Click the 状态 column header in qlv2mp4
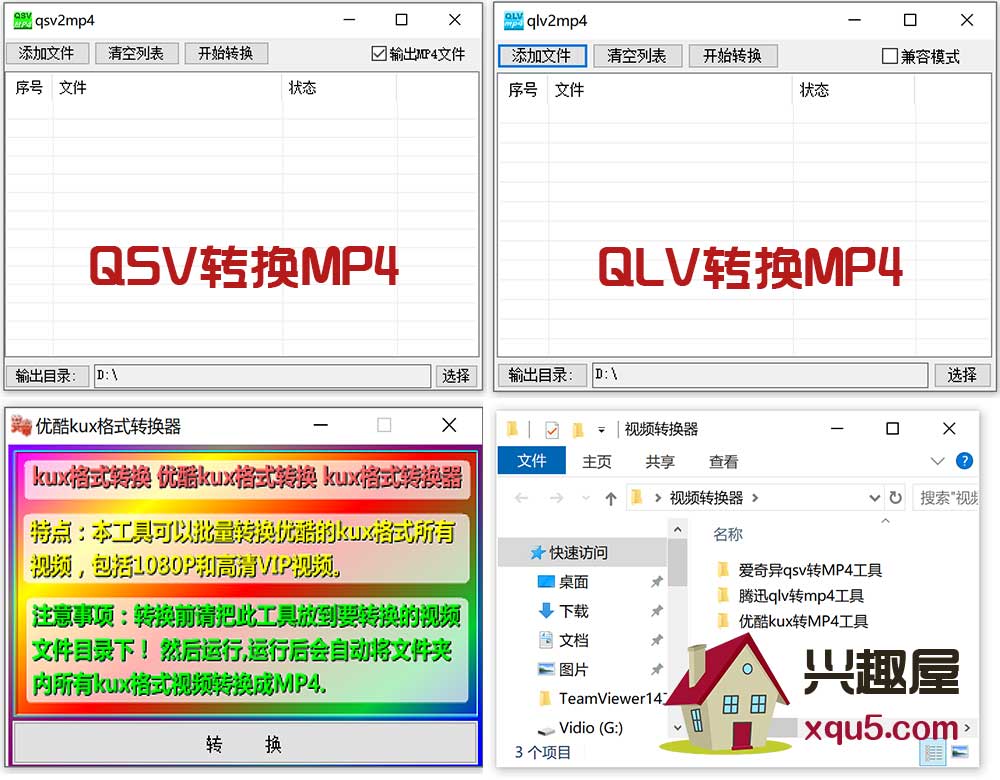This screenshot has width=1000, height=780. (x=853, y=90)
